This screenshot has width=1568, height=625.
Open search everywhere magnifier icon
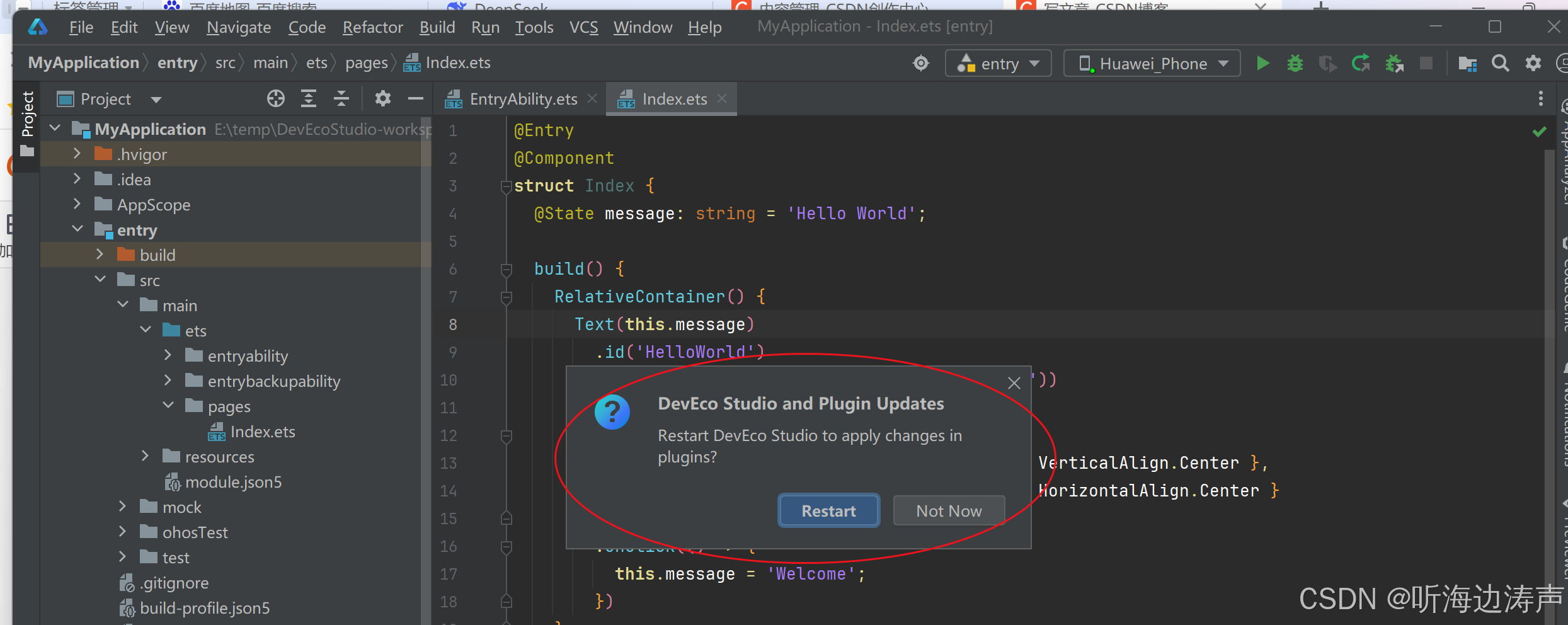1501,63
